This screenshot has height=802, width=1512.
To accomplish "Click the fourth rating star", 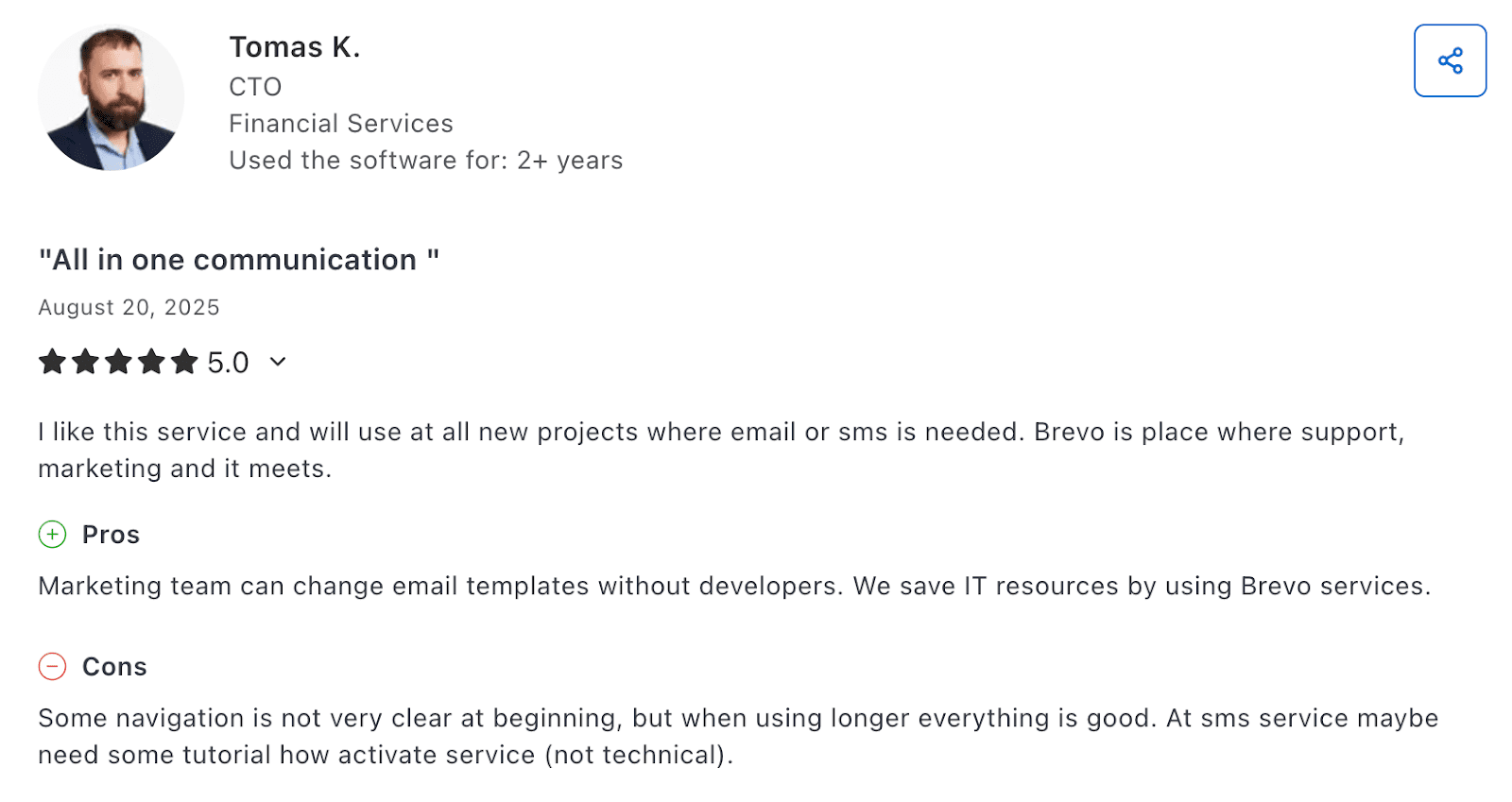I will [x=151, y=362].
